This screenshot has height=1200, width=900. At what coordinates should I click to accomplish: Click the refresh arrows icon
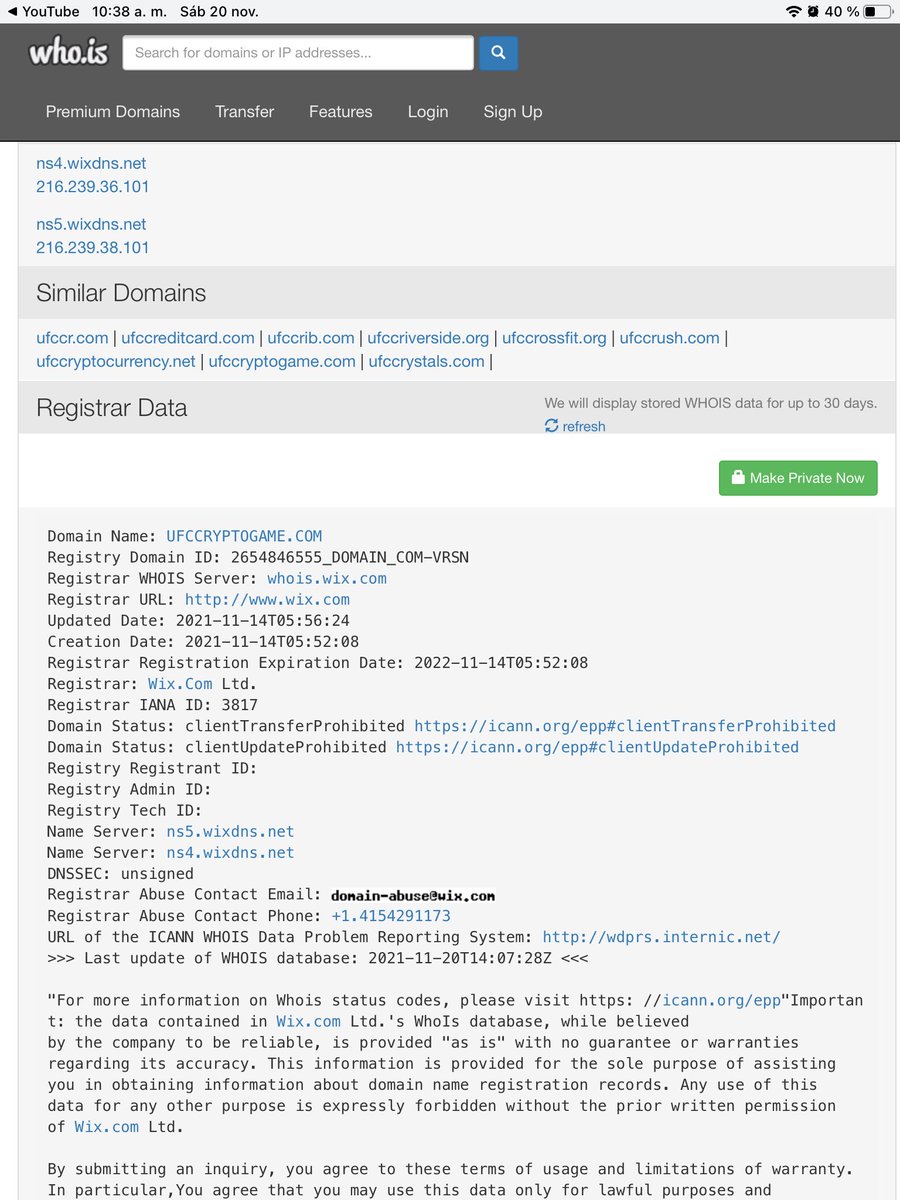click(551, 426)
